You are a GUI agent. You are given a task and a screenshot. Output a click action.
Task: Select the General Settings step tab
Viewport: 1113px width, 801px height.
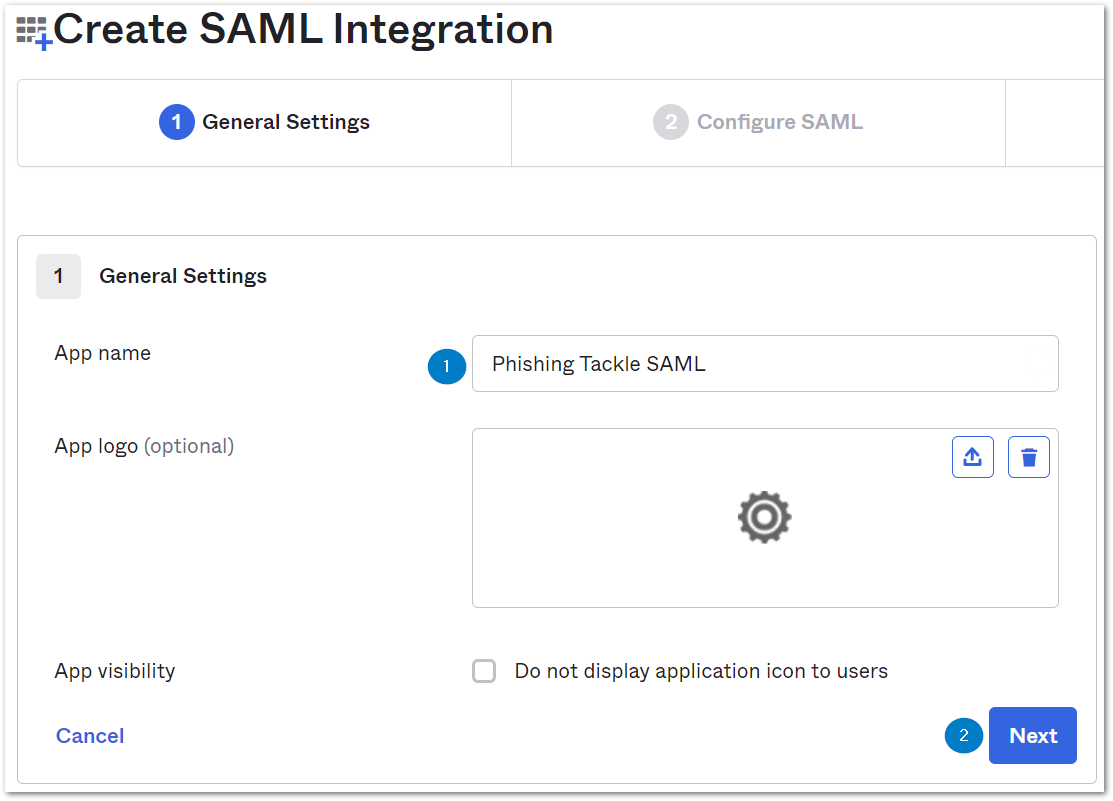coord(264,122)
